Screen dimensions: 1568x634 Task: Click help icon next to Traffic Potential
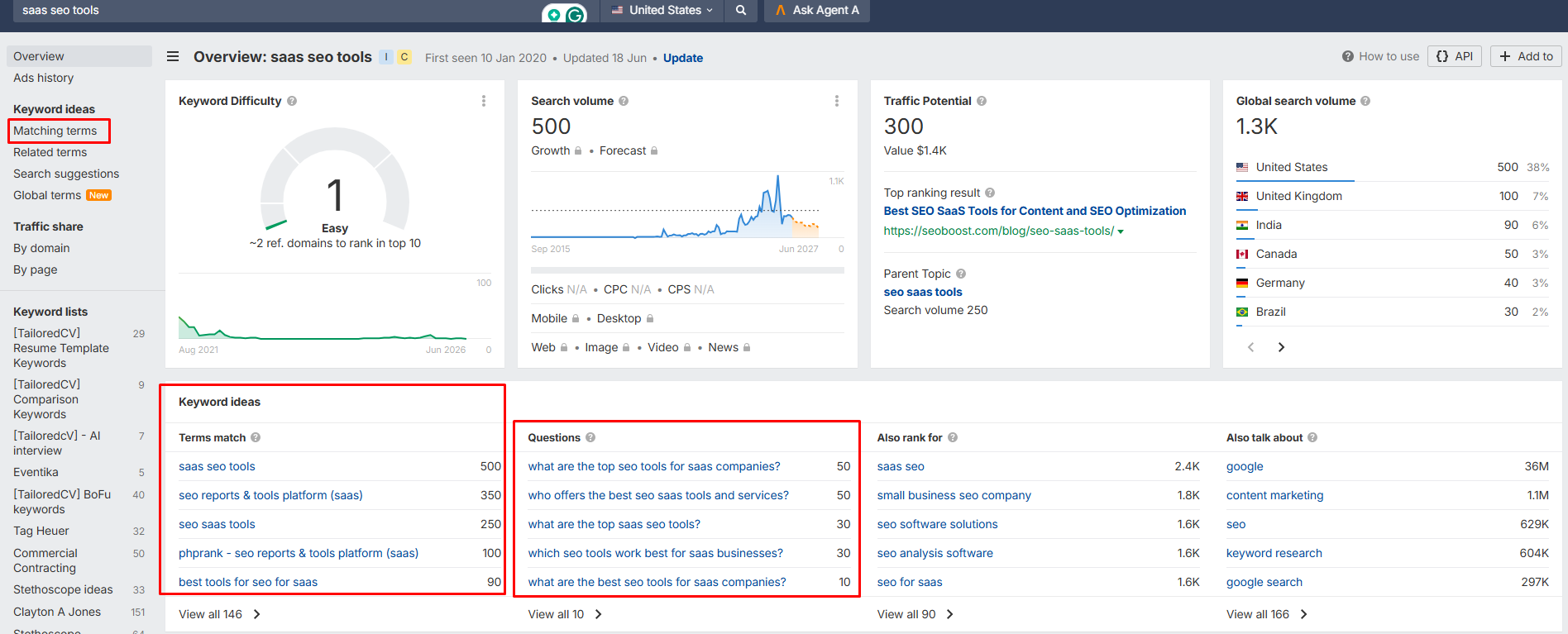pyautogui.click(x=982, y=101)
